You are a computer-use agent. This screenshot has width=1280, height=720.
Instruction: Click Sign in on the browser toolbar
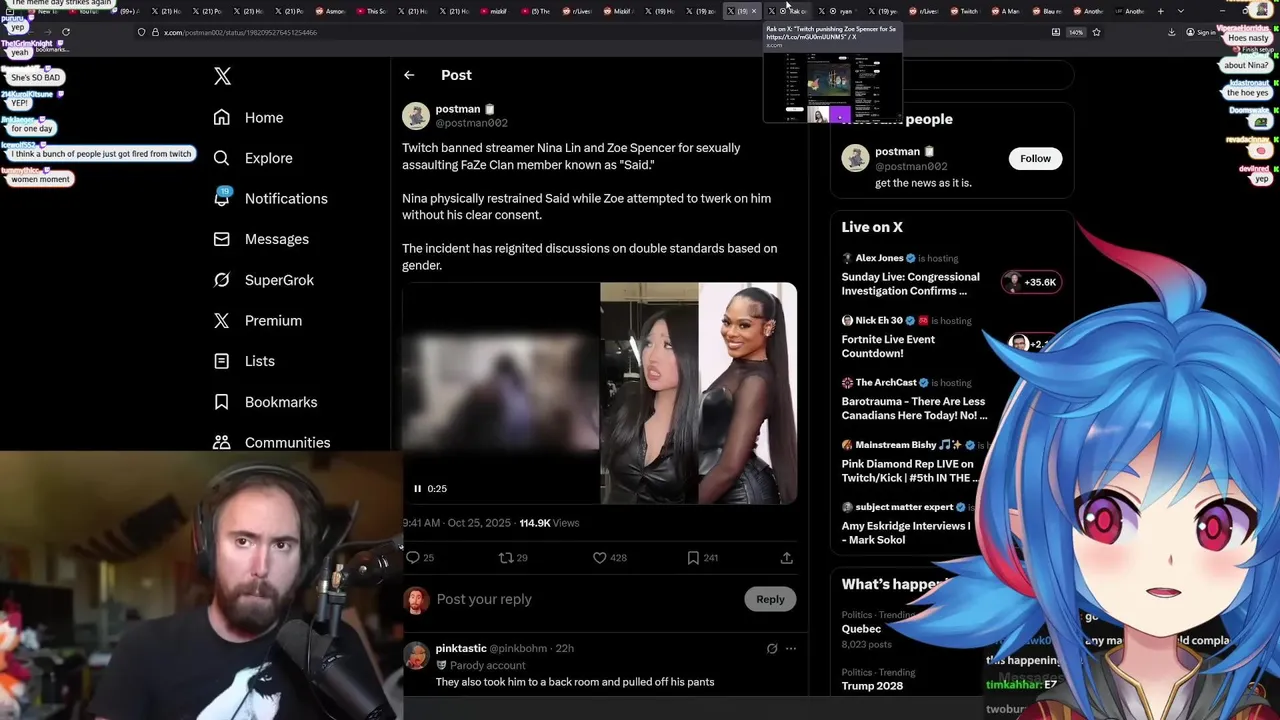click(x=1200, y=32)
